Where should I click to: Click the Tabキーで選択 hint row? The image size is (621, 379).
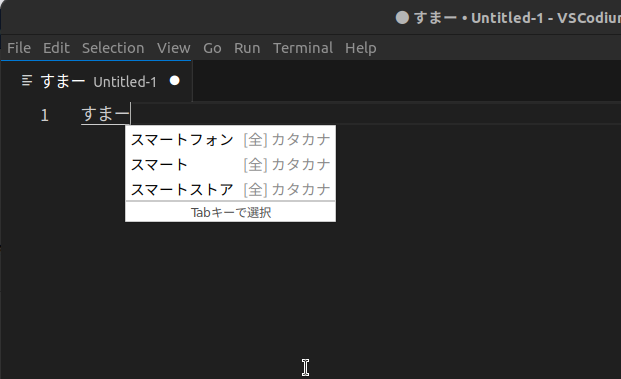[230, 212]
